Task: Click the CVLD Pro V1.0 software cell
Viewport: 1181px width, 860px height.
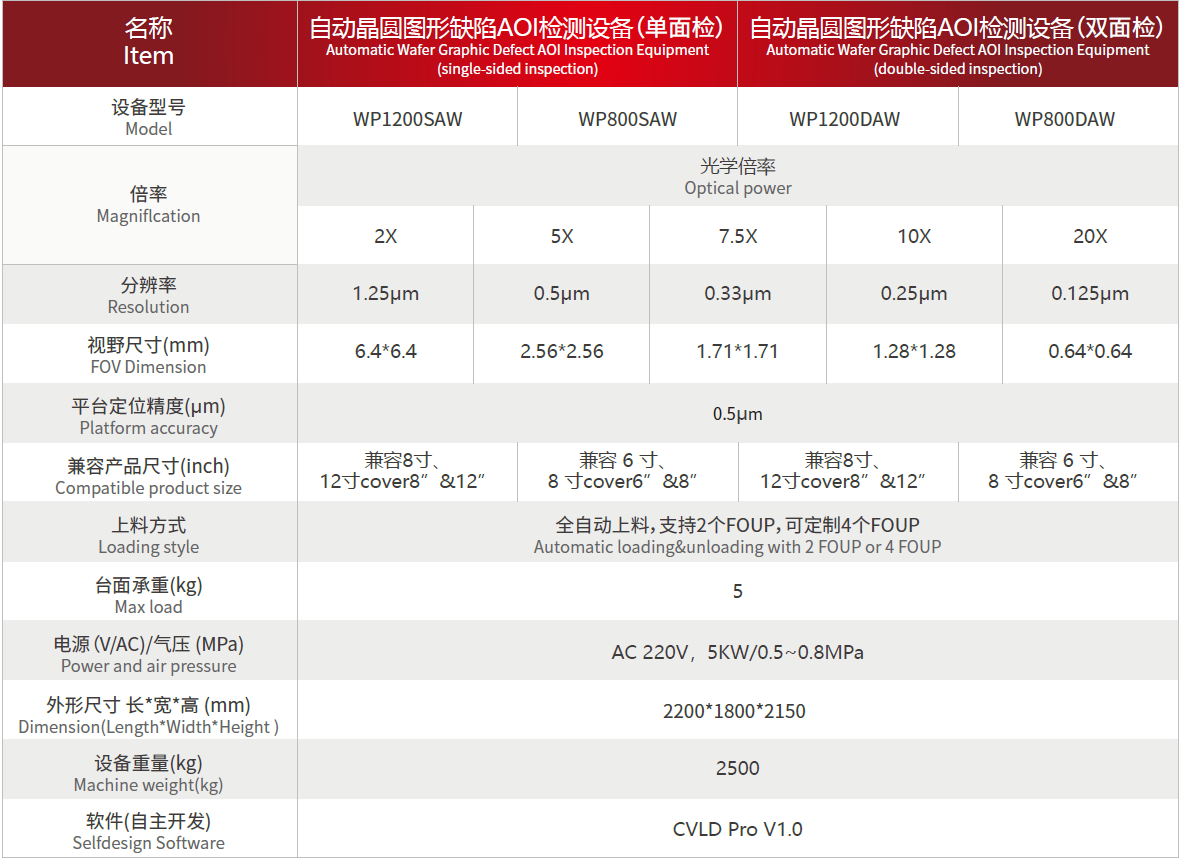Action: click(738, 829)
